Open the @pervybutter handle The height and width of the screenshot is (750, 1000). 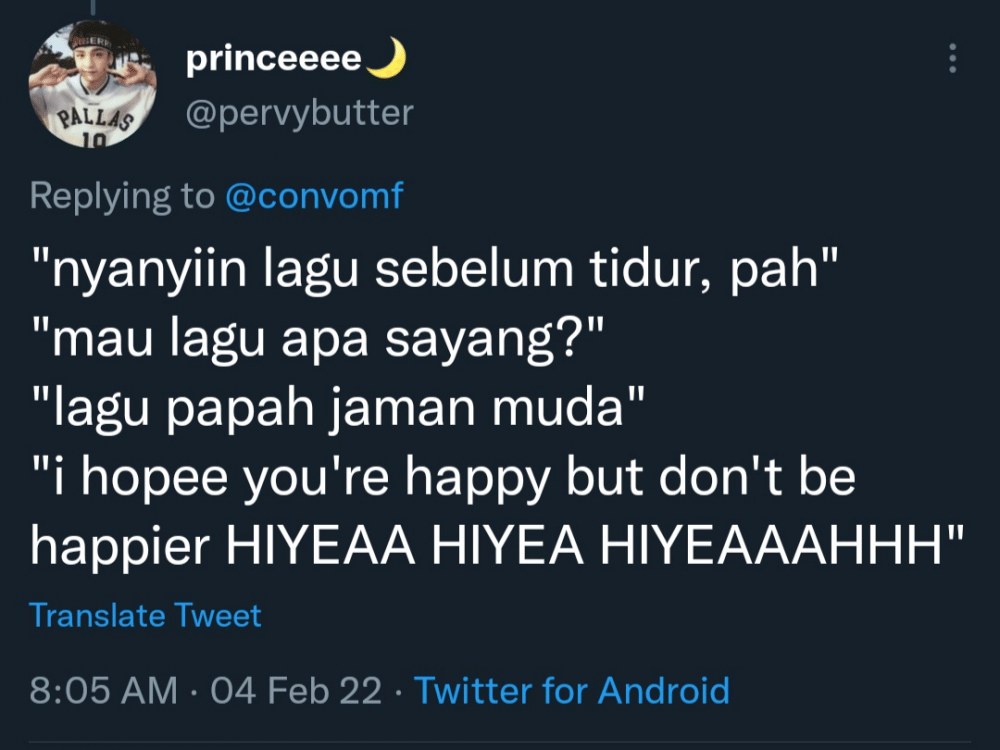coord(299,113)
